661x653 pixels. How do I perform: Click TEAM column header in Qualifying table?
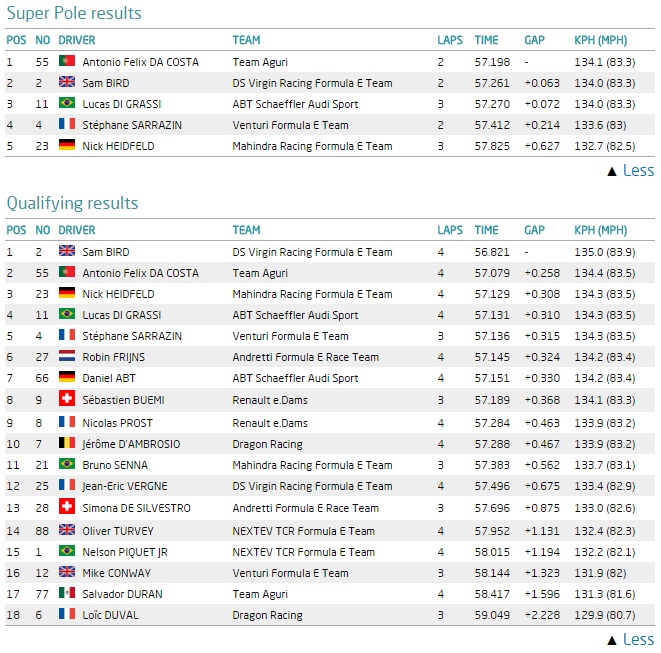pos(247,230)
